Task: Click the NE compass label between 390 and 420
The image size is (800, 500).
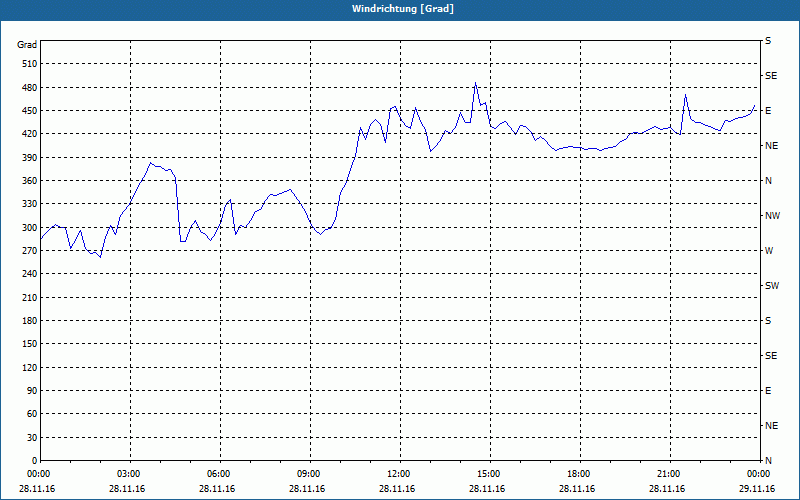Action: (x=772, y=146)
